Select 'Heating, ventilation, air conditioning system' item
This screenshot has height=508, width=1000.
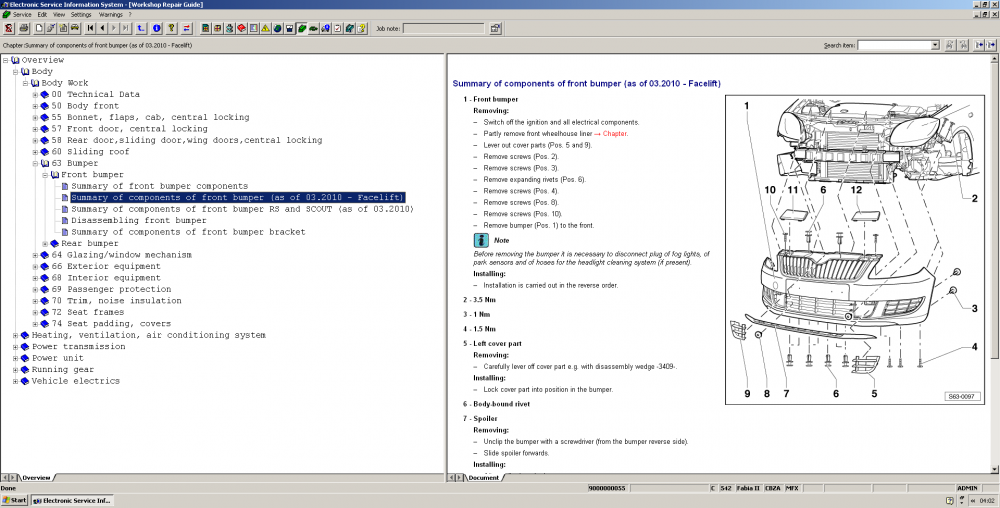coord(149,335)
